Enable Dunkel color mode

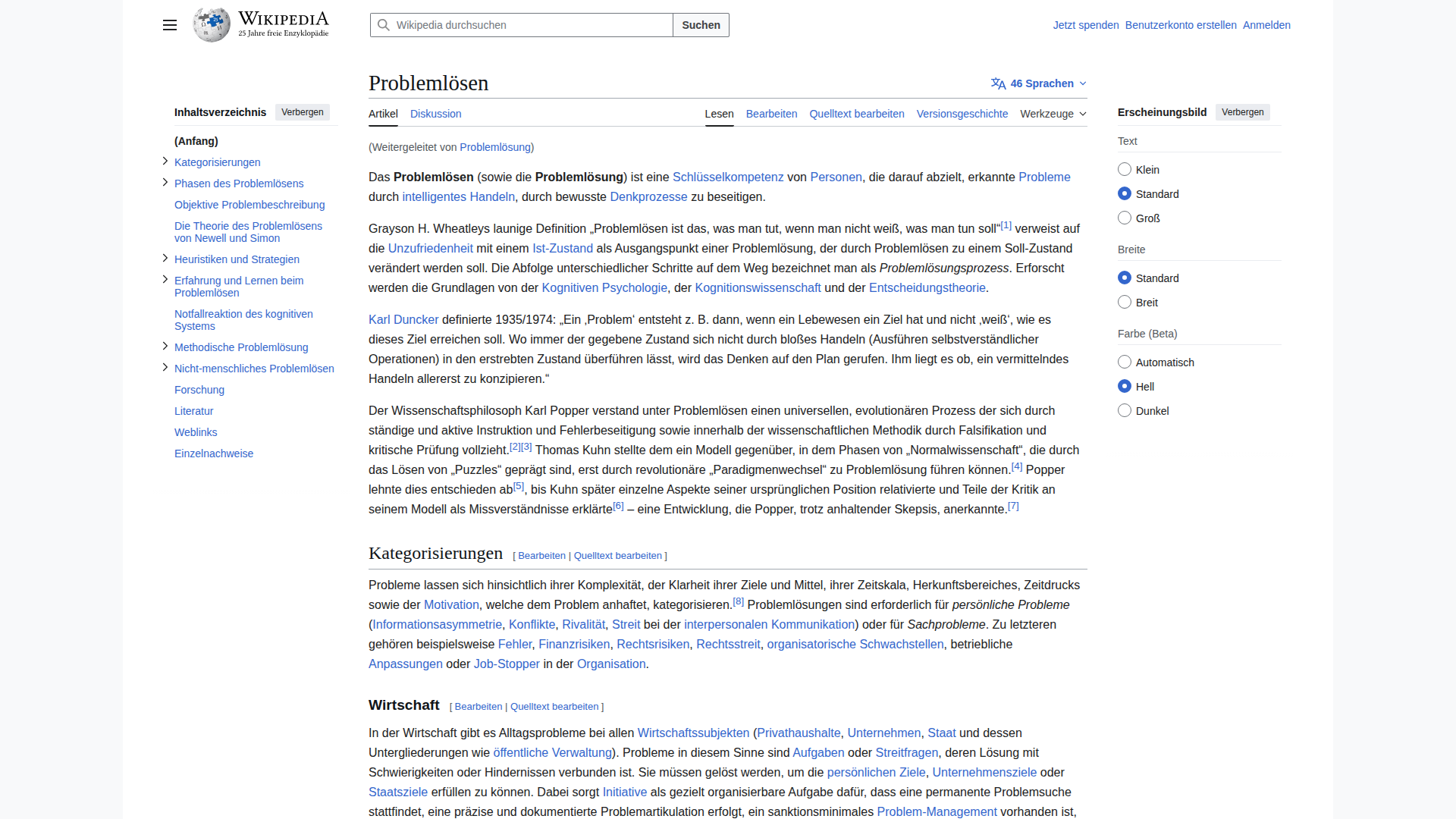pos(1125,411)
